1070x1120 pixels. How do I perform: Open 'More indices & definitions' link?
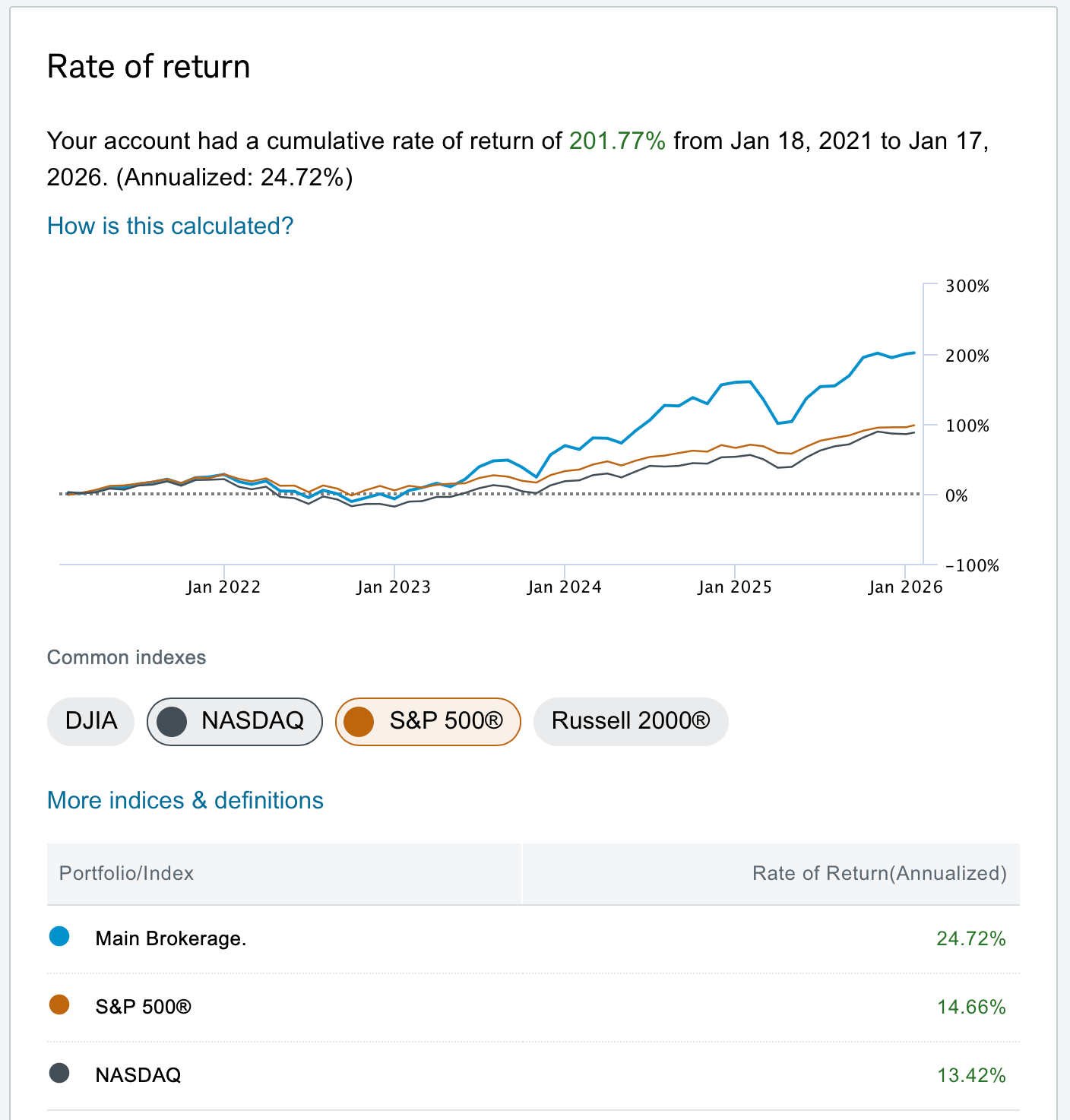tap(185, 800)
